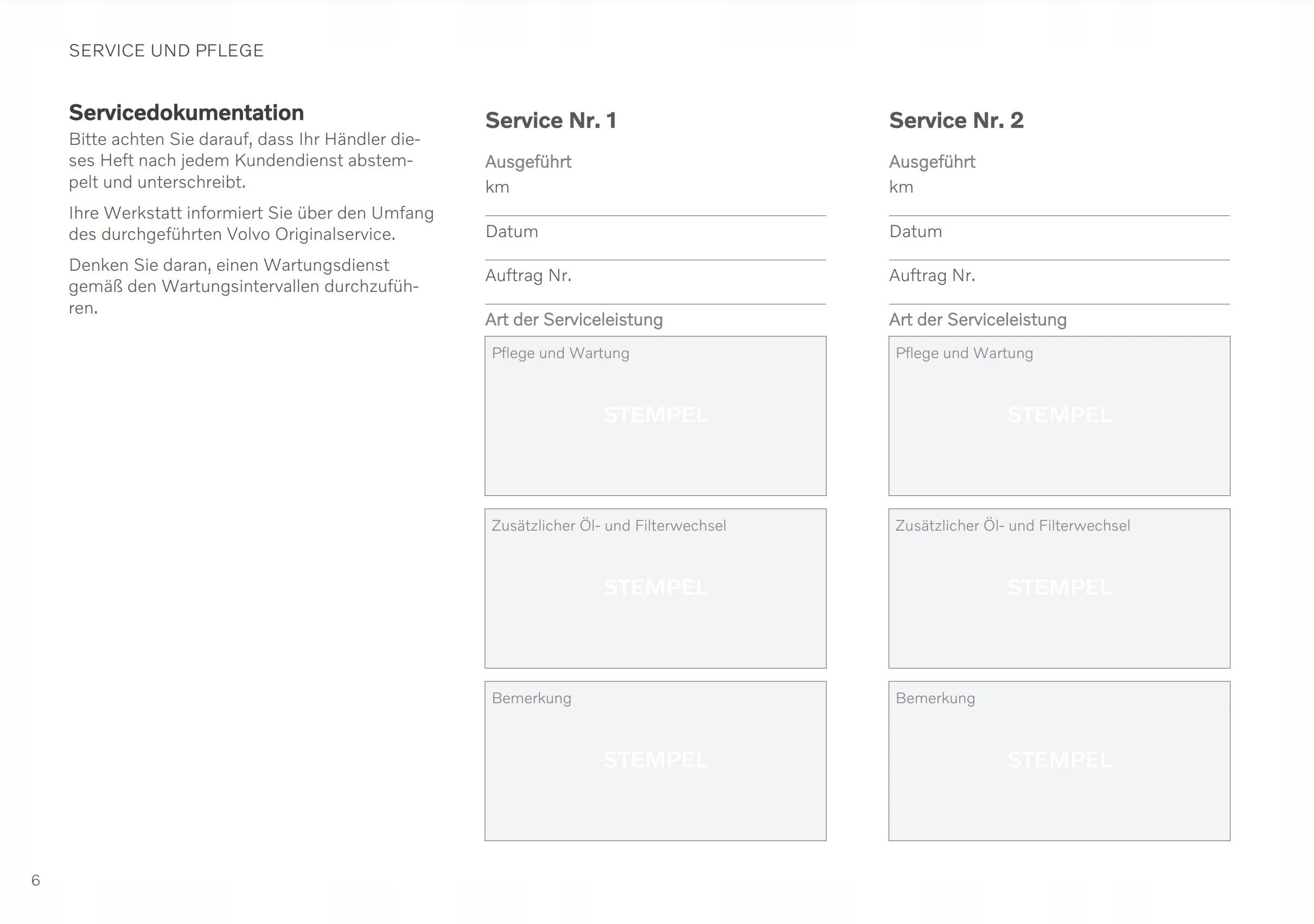This screenshot has height=924, width=1314.
Task: Click the Bemerkung box for Service Nr. 1
Action: (655, 760)
